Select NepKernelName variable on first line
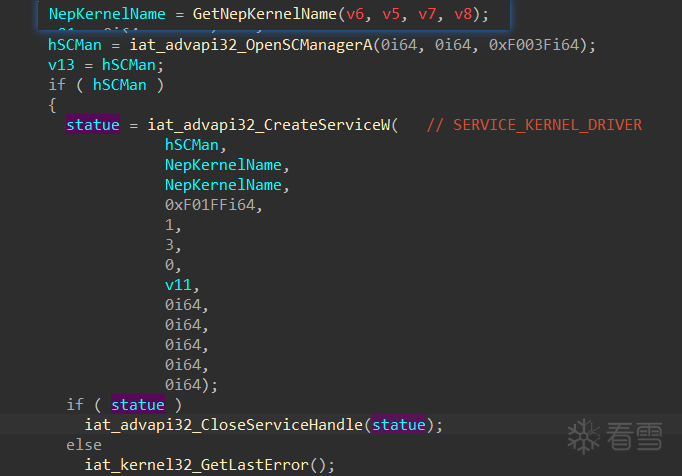The height and width of the screenshot is (476, 682). click(x=107, y=14)
